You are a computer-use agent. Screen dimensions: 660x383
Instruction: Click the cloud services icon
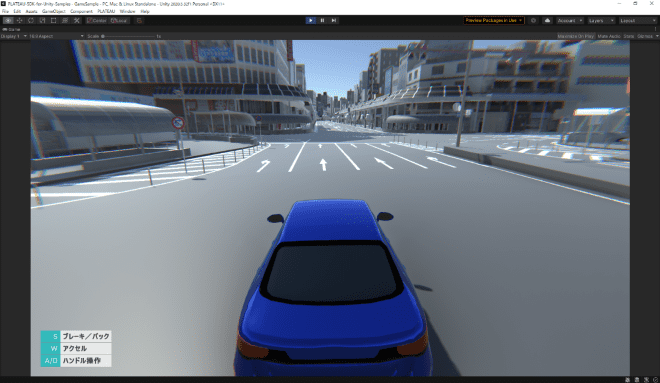tap(547, 20)
